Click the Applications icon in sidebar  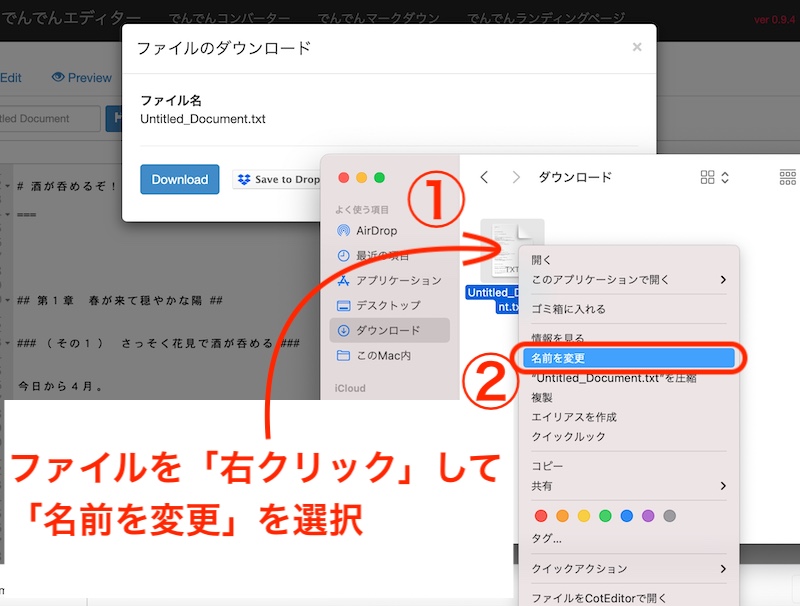pyautogui.click(x=343, y=280)
